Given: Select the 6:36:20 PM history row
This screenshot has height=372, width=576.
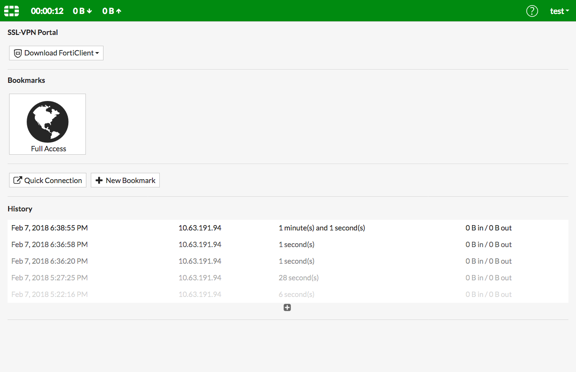Looking at the screenshot, I should click(288, 261).
